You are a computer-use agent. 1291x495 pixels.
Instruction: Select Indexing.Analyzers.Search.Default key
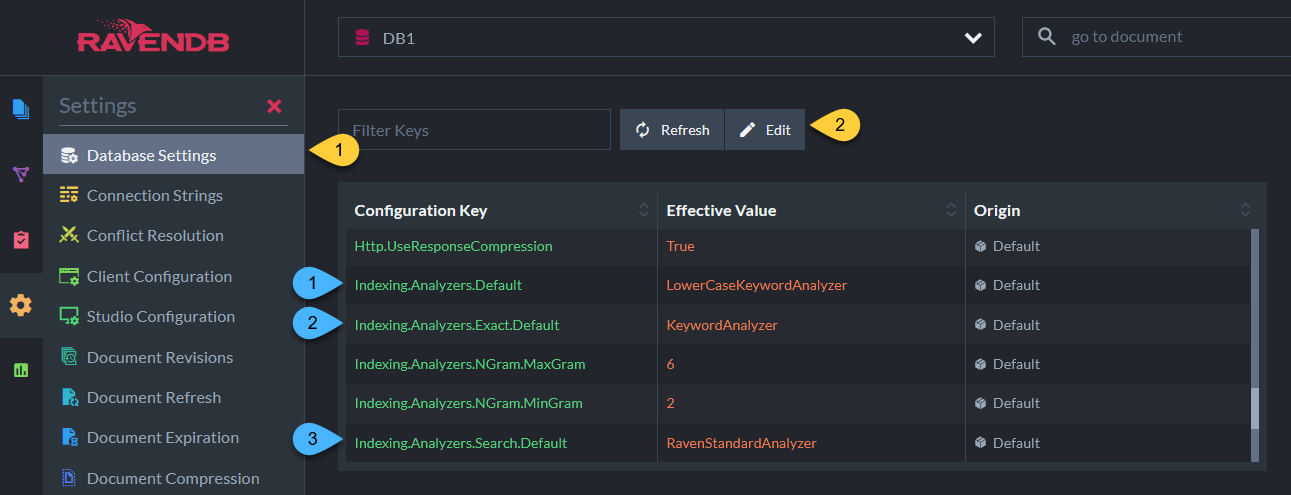pos(461,443)
